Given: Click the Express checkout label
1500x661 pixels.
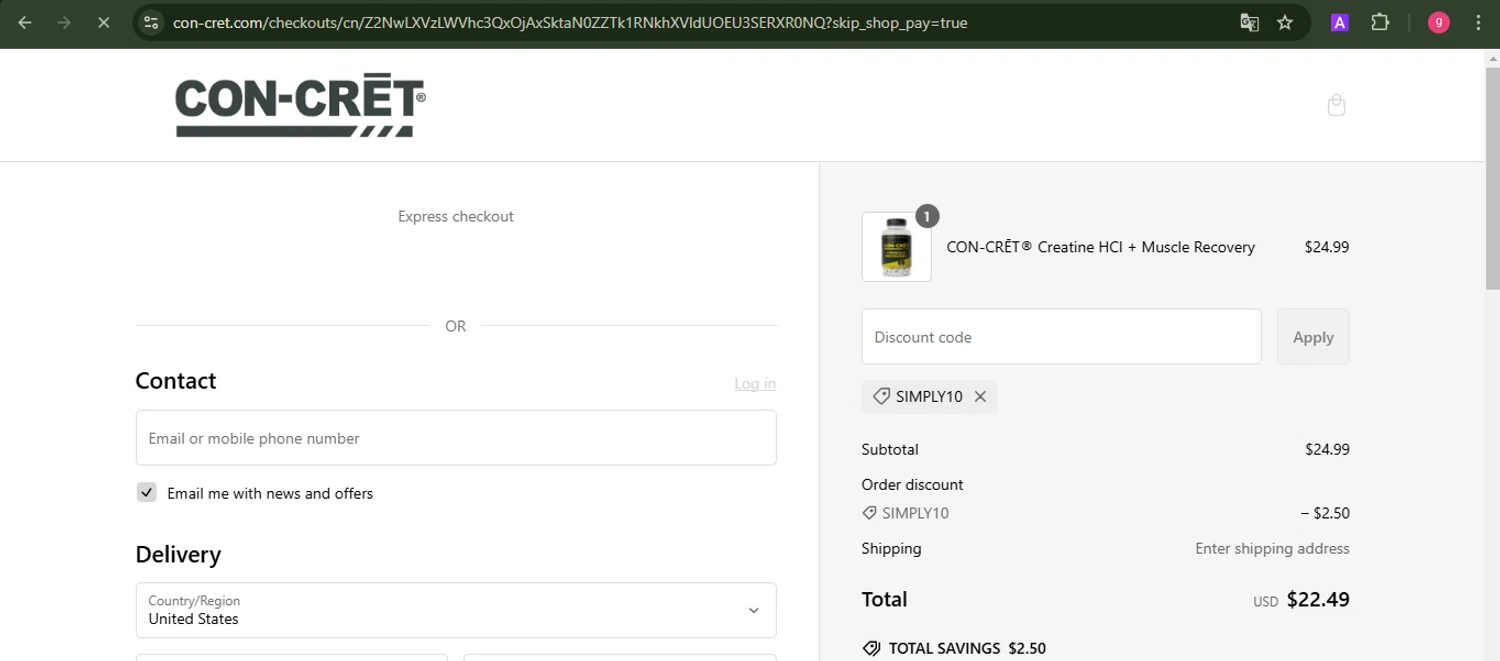Looking at the screenshot, I should pyautogui.click(x=456, y=216).
